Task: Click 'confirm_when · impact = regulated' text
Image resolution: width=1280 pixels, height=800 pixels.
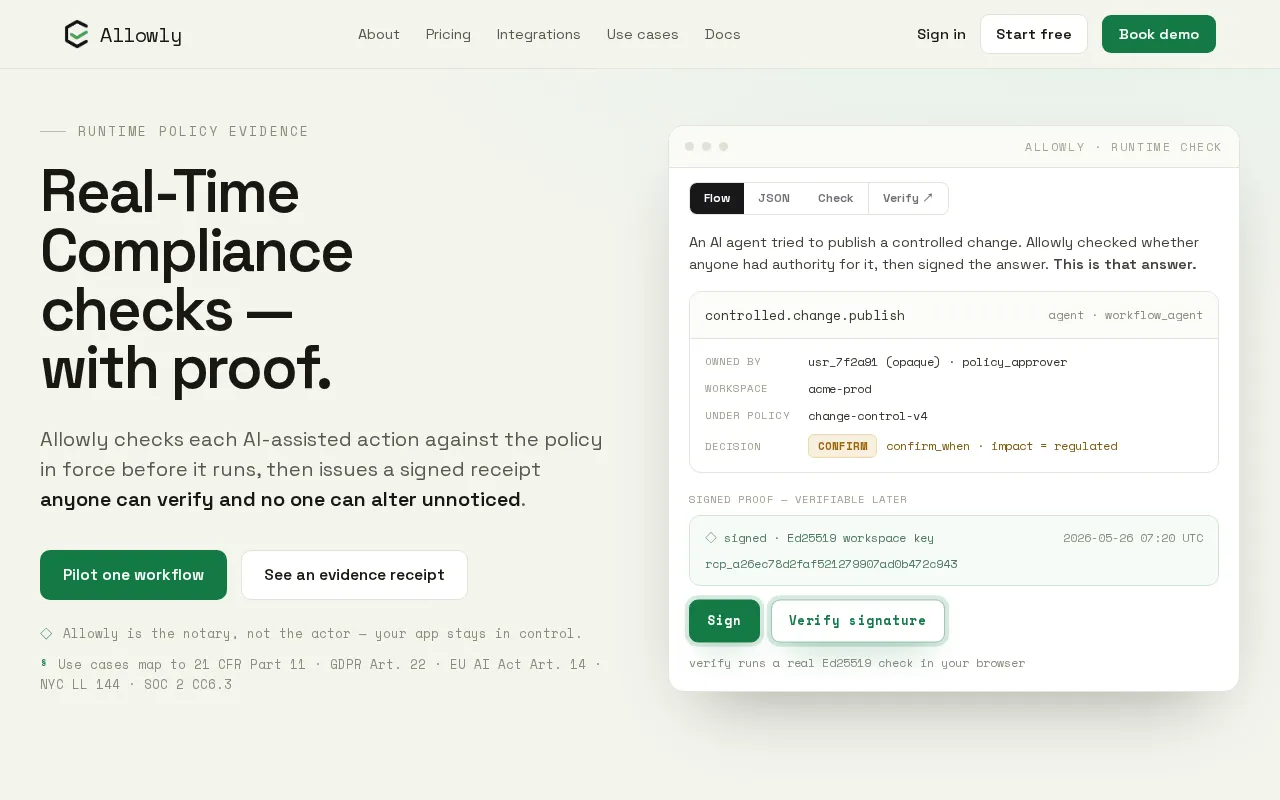Action: pos(1002,446)
